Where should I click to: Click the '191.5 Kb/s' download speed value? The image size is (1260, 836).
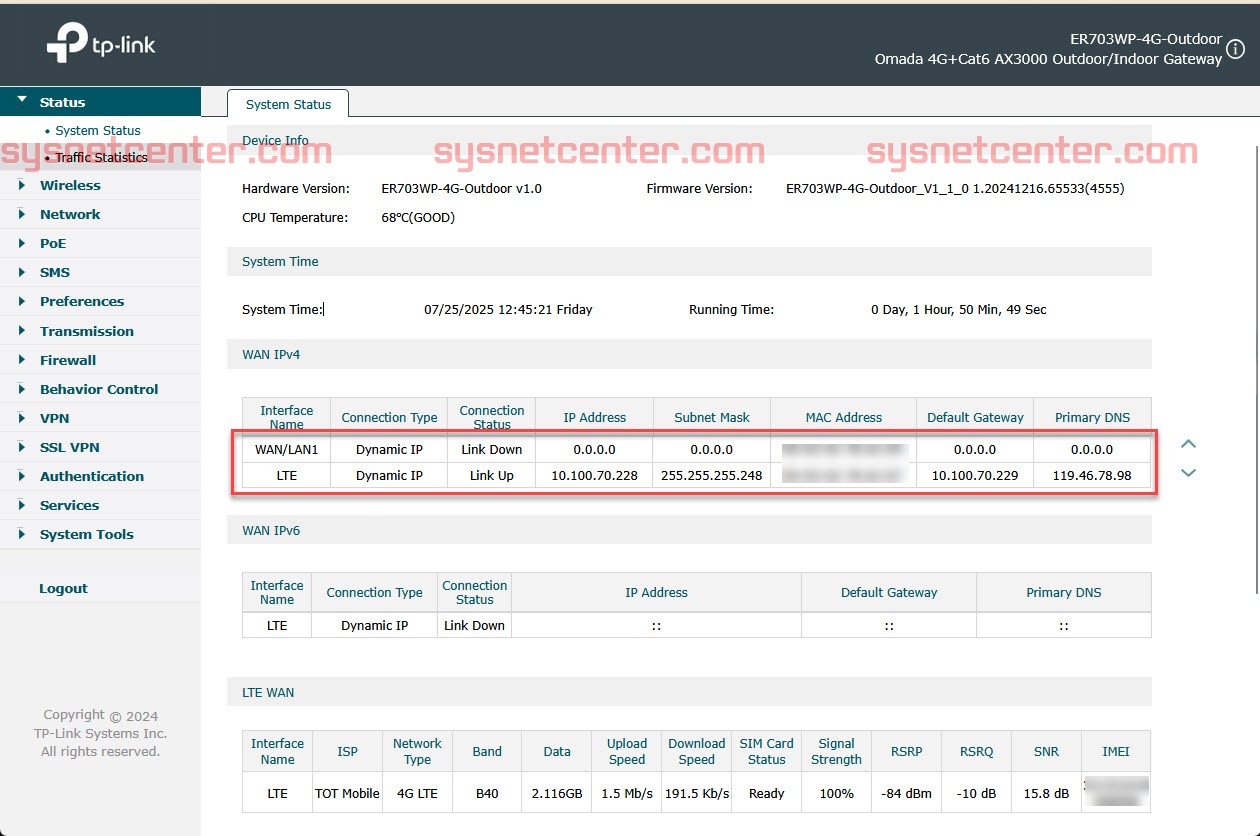(x=697, y=793)
